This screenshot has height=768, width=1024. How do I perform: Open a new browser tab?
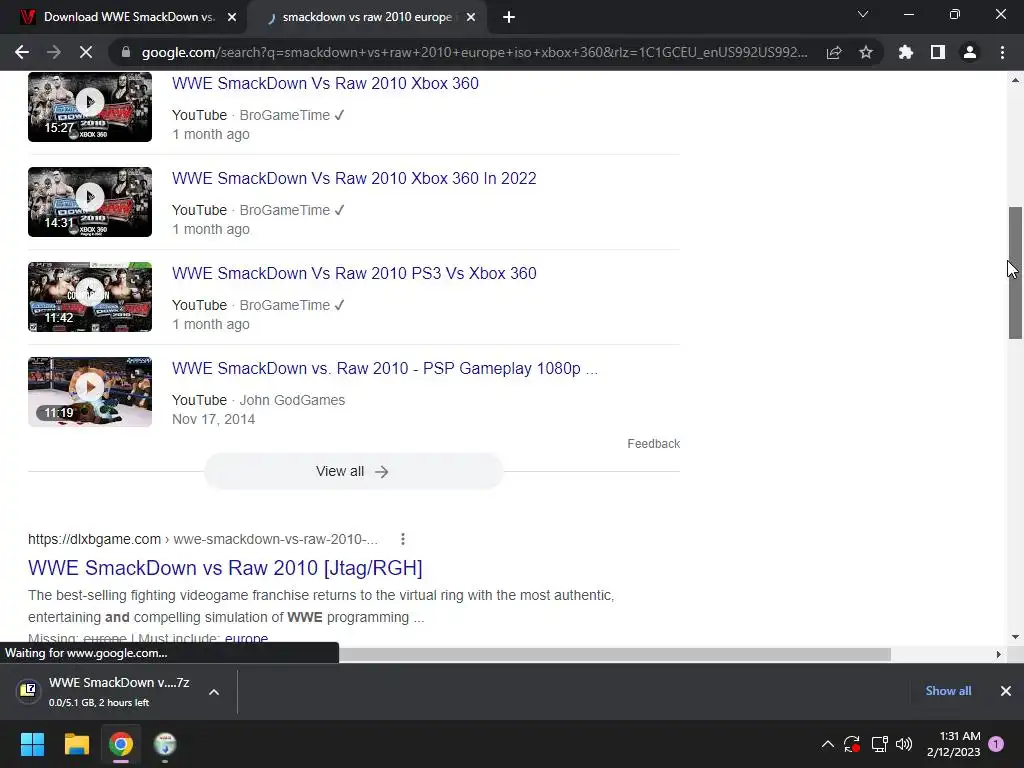click(509, 17)
